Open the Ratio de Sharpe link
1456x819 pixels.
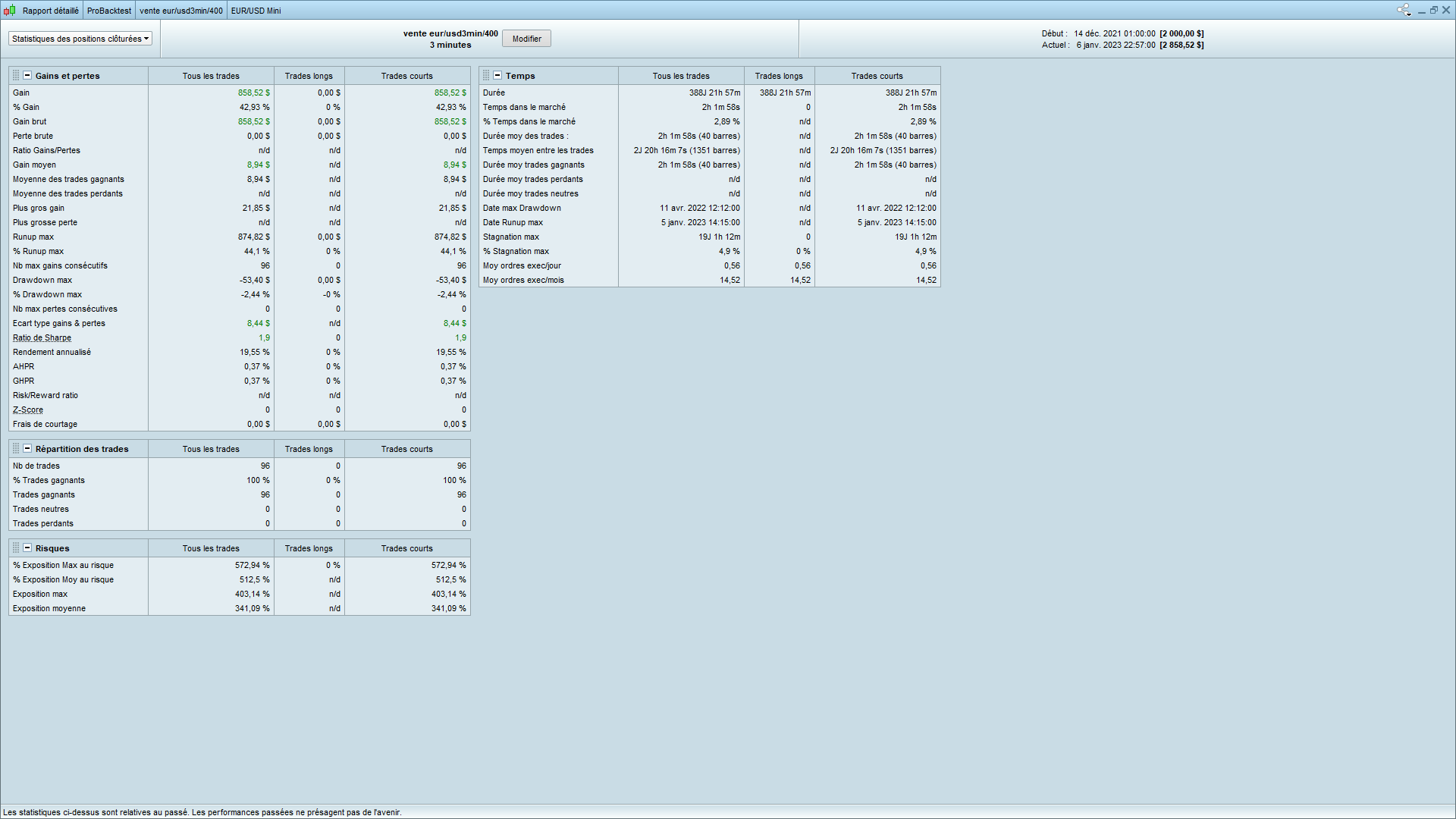[42, 338]
